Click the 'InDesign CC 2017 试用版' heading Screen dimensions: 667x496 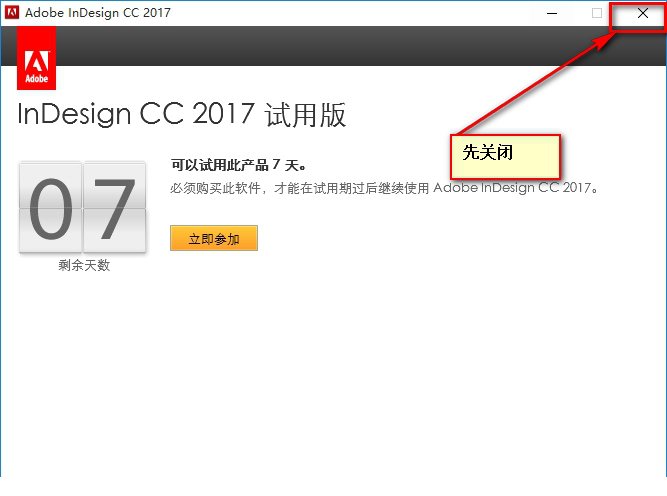[x=182, y=114]
